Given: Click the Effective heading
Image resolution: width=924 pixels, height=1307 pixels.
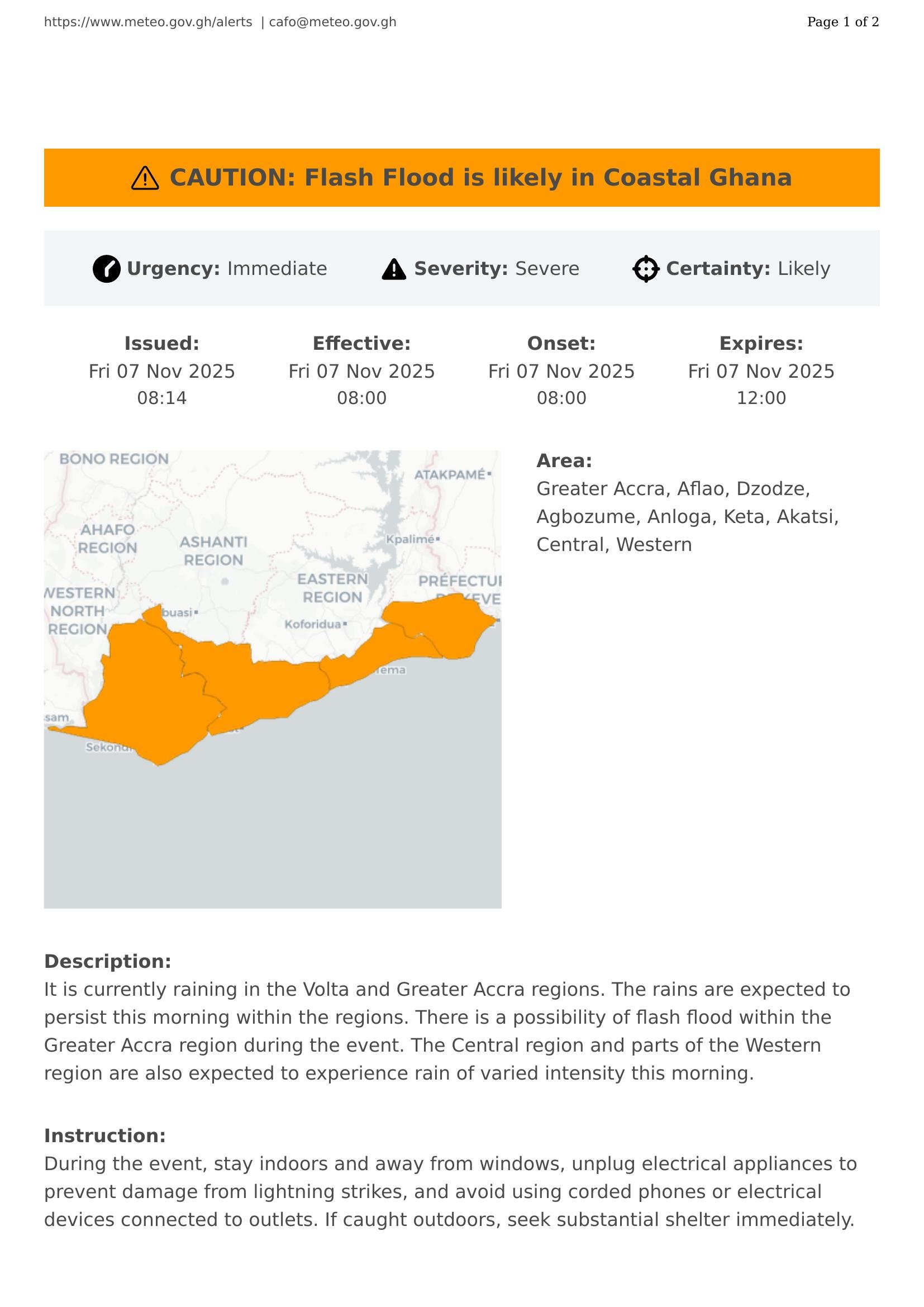Looking at the screenshot, I should 361,343.
